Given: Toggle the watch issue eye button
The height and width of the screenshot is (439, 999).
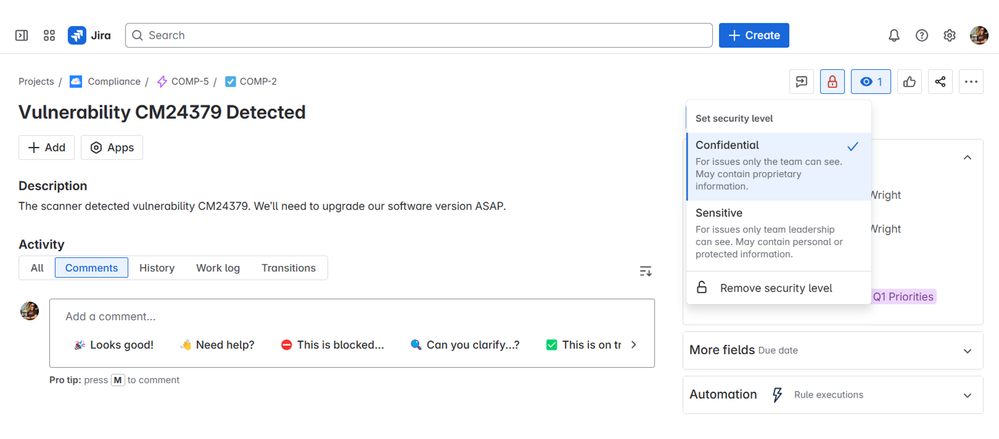Looking at the screenshot, I should coord(870,82).
